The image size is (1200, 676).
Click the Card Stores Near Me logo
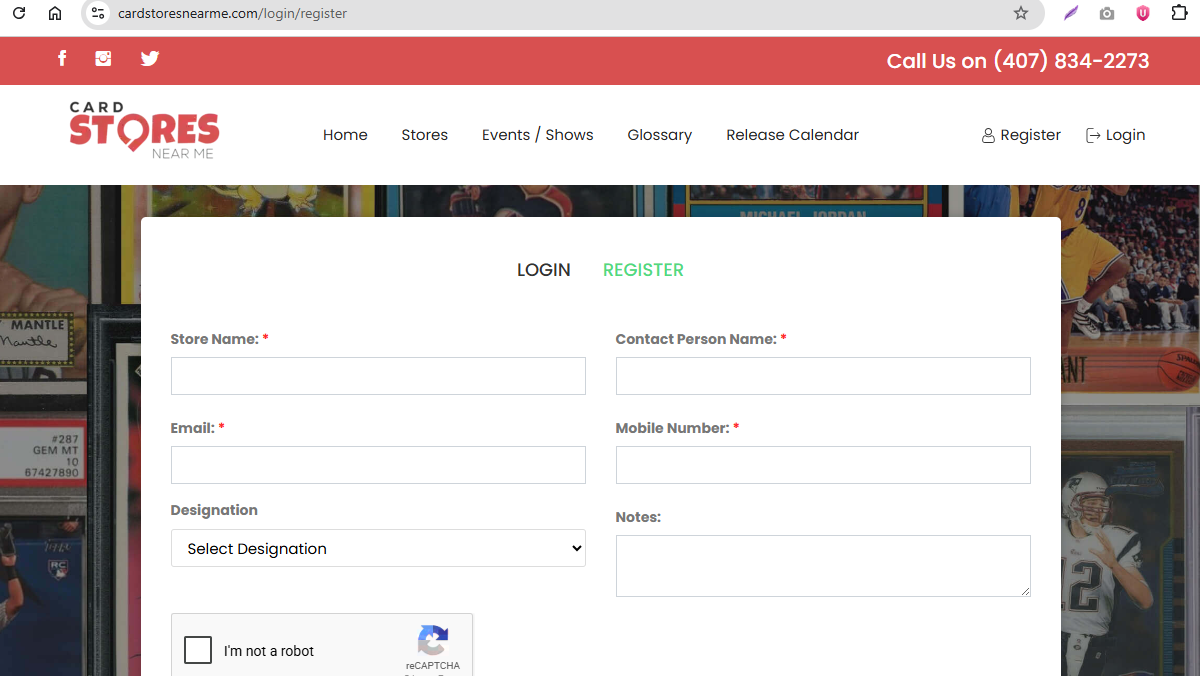pyautogui.click(x=143, y=130)
